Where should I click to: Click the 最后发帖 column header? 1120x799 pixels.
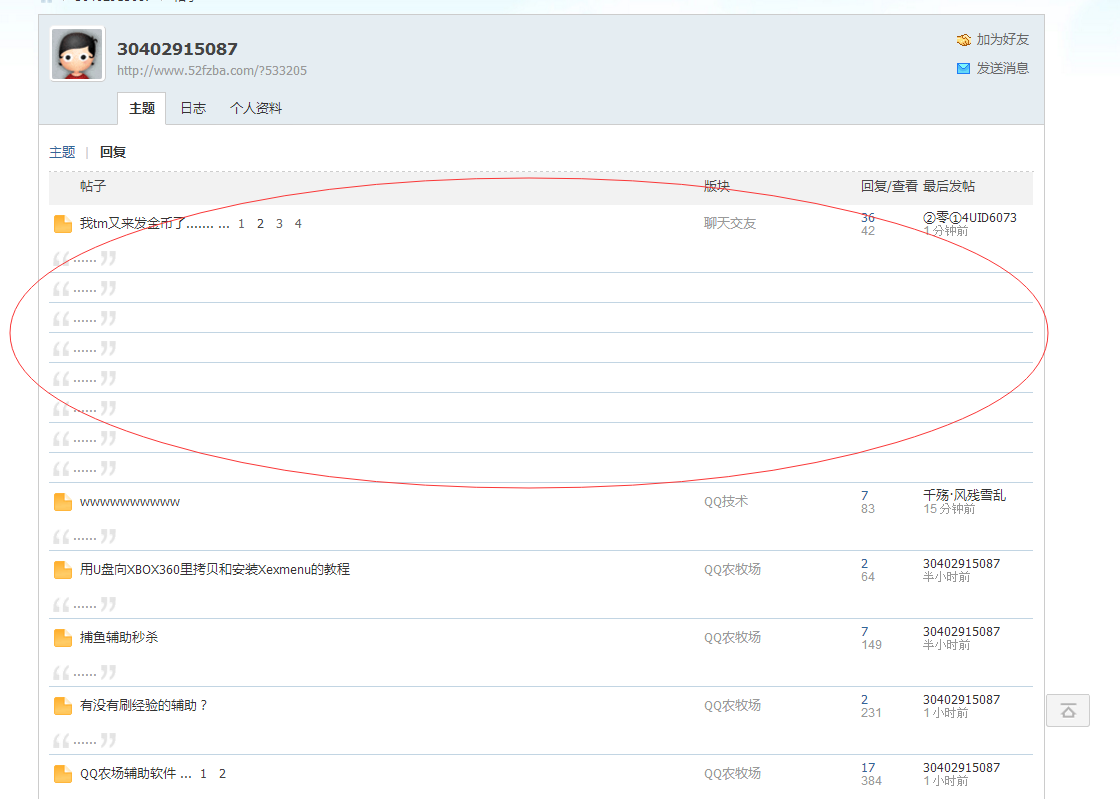tap(949, 186)
